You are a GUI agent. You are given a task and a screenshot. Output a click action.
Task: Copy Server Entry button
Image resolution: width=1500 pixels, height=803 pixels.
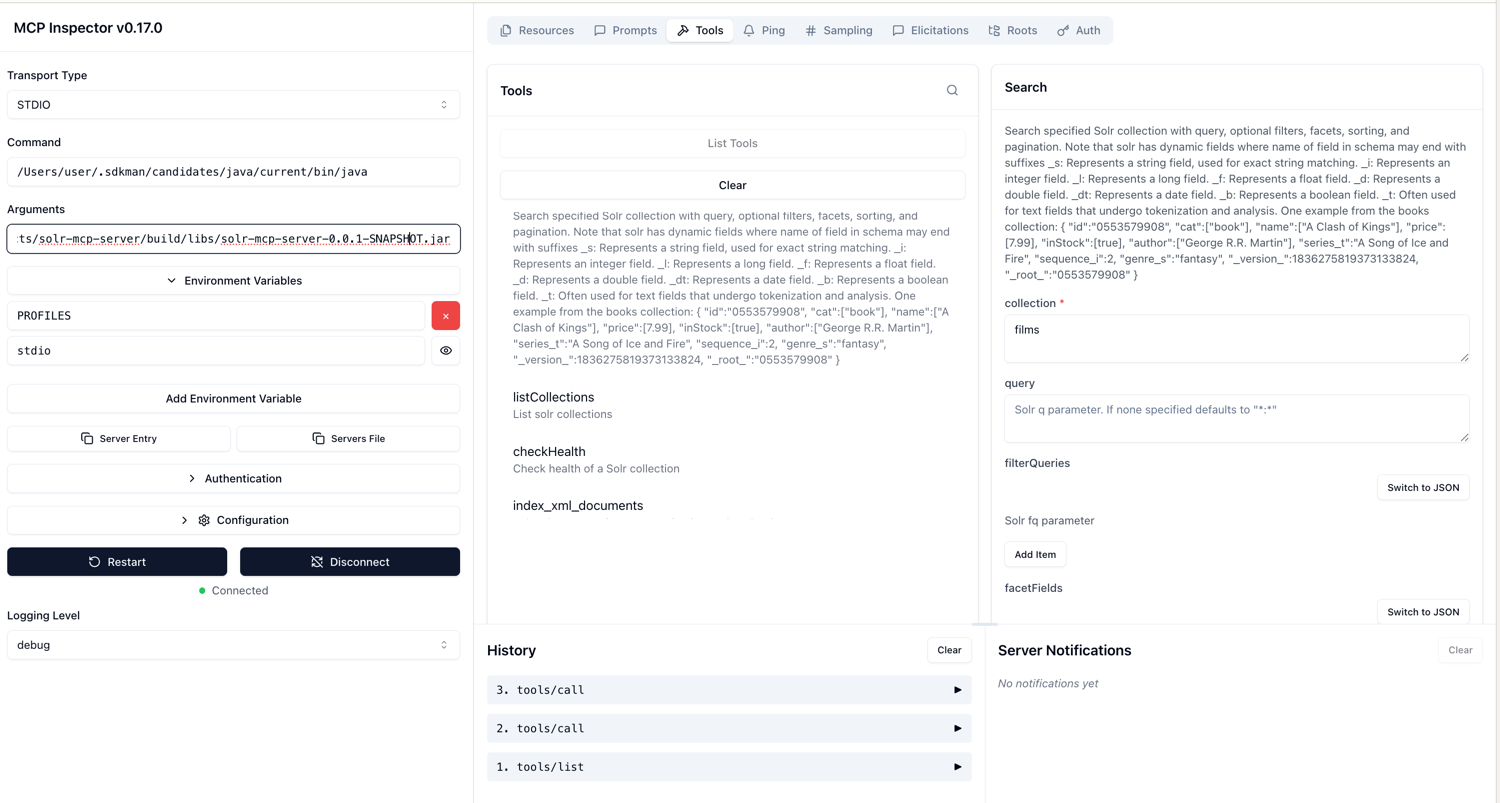118,439
